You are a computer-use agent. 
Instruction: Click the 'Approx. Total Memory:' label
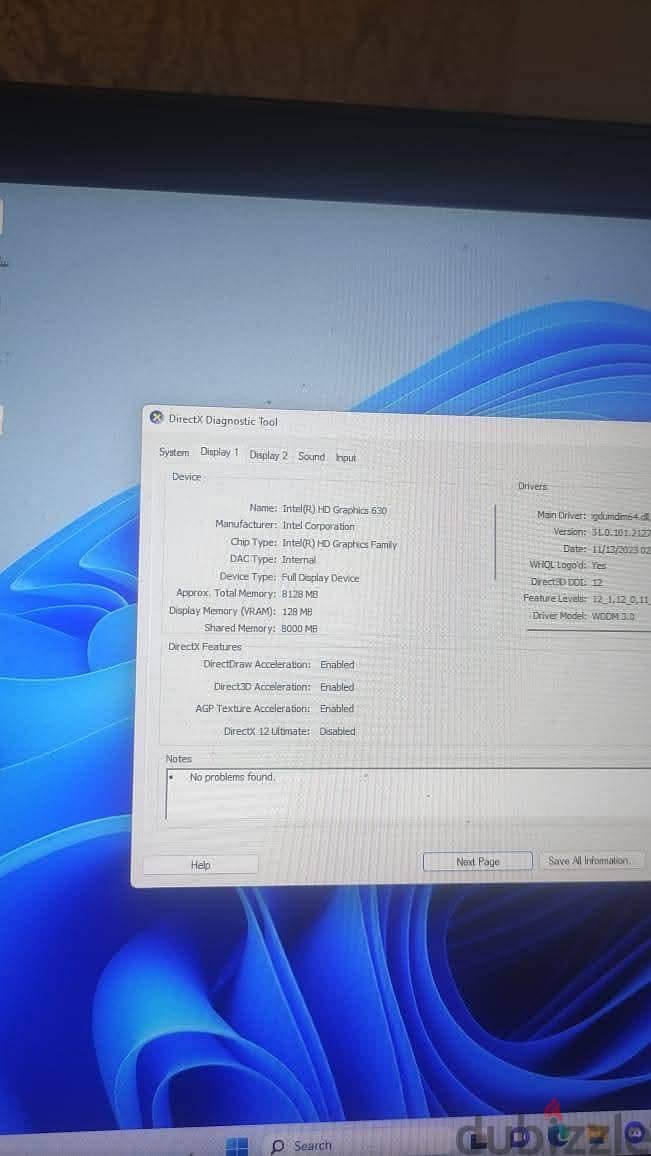pyautogui.click(x=226, y=593)
